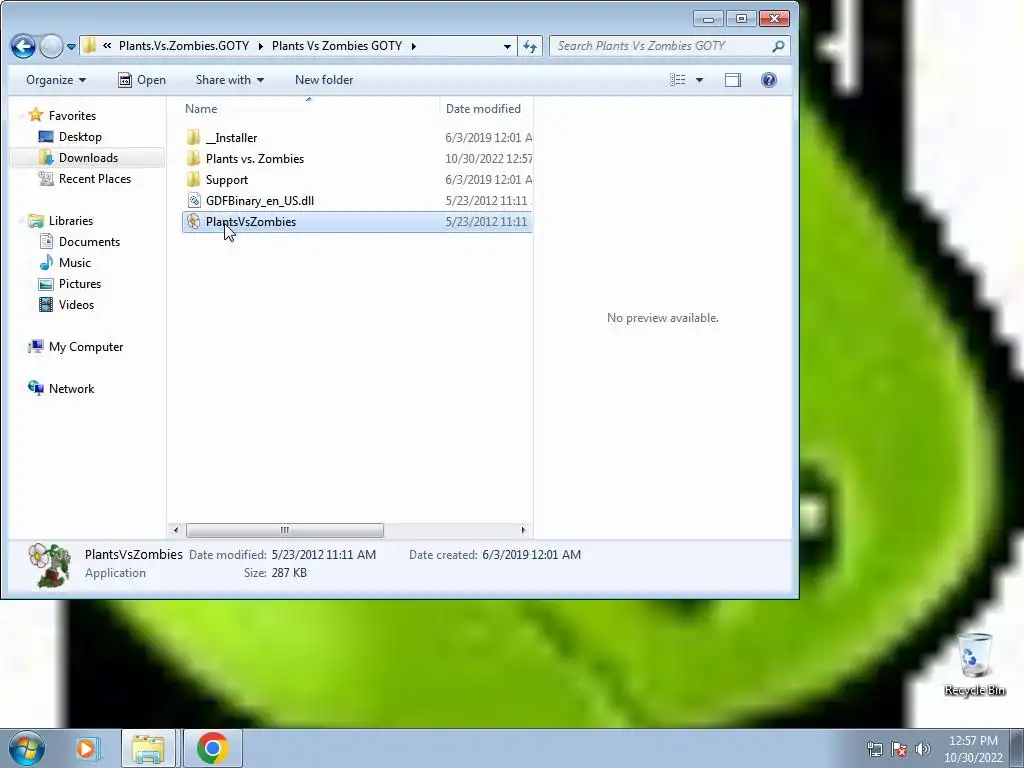Click the Show desktop button
This screenshot has width=1024, height=768.
(1017, 748)
